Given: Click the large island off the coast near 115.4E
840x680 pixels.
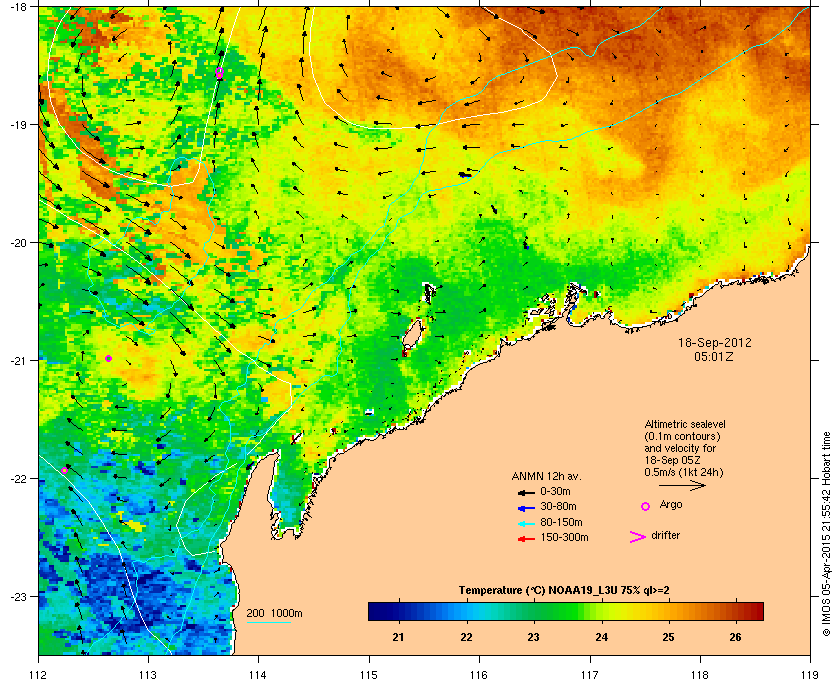Looking at the screenshot, I should [x=411, y=335].
